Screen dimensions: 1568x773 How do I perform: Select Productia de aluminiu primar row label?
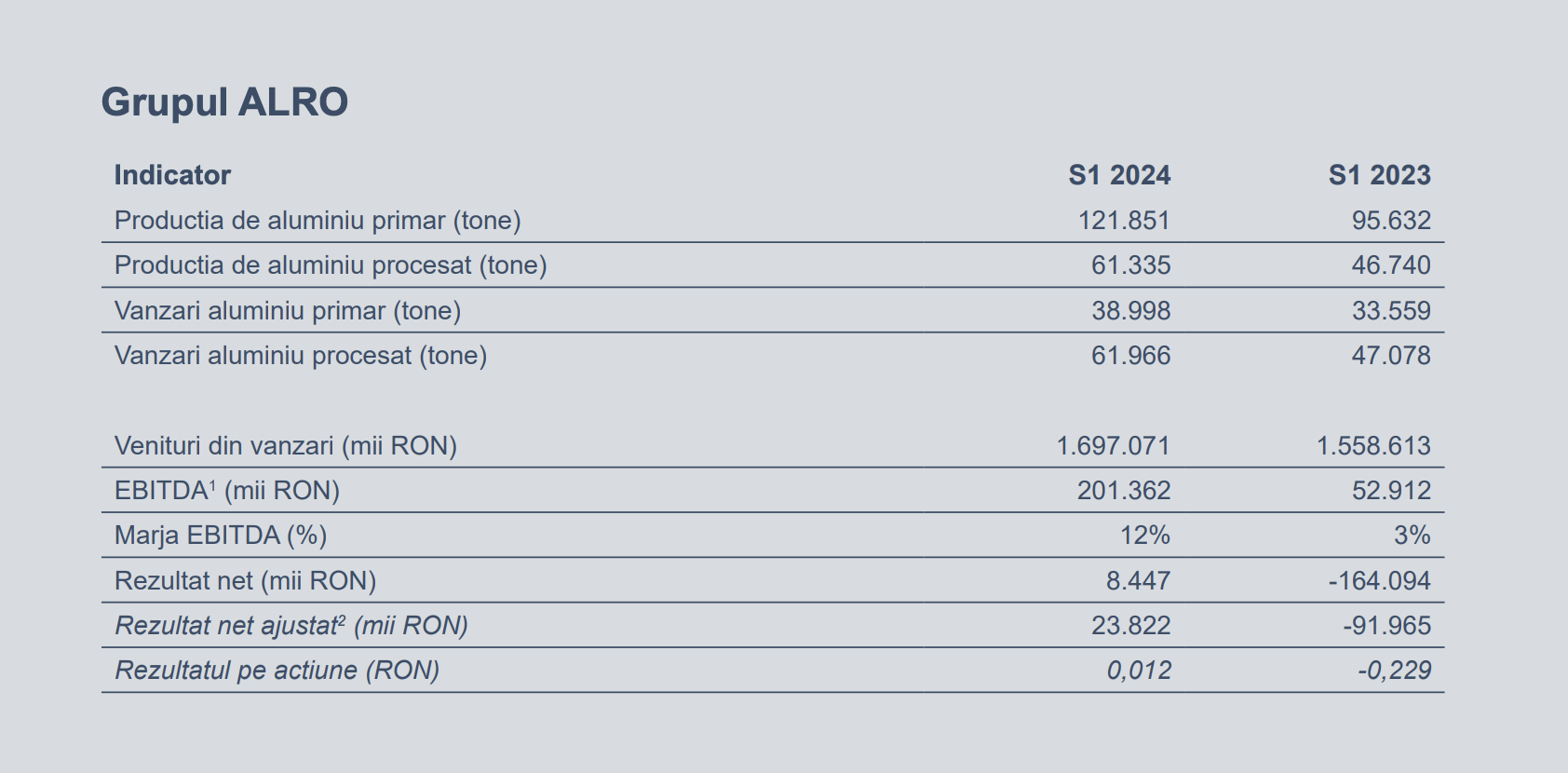318,221
